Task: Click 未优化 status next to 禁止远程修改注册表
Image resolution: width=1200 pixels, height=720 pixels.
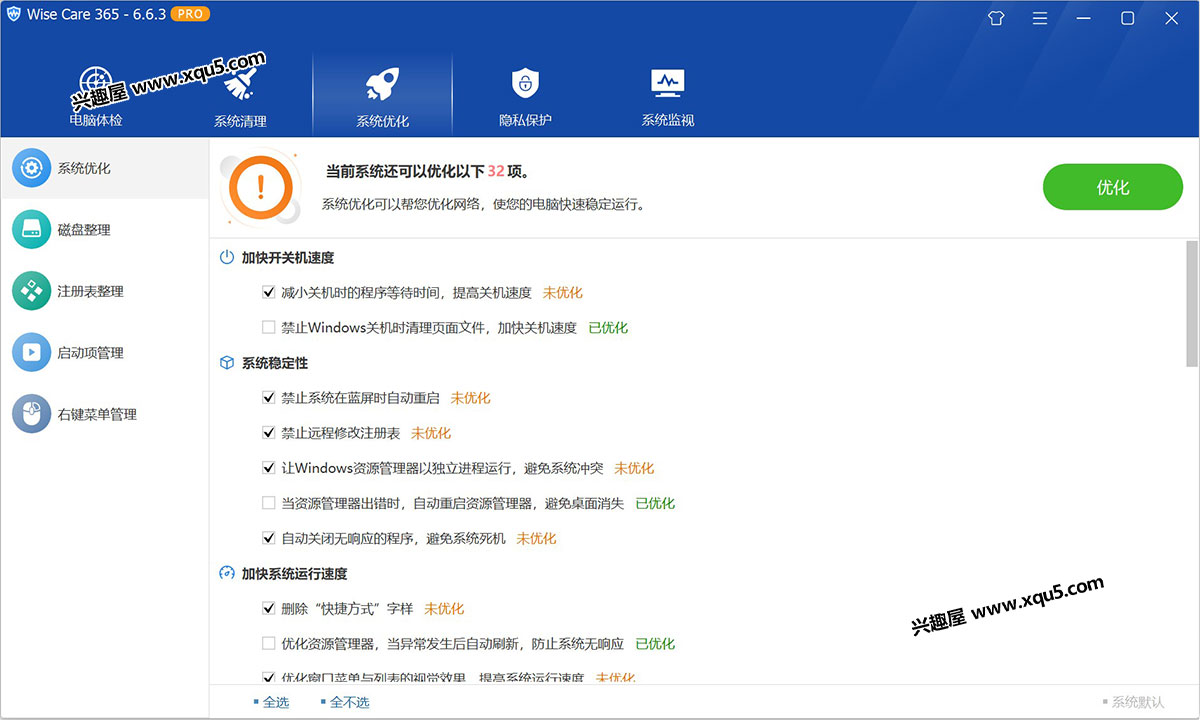Action: (x=431, y=433)
